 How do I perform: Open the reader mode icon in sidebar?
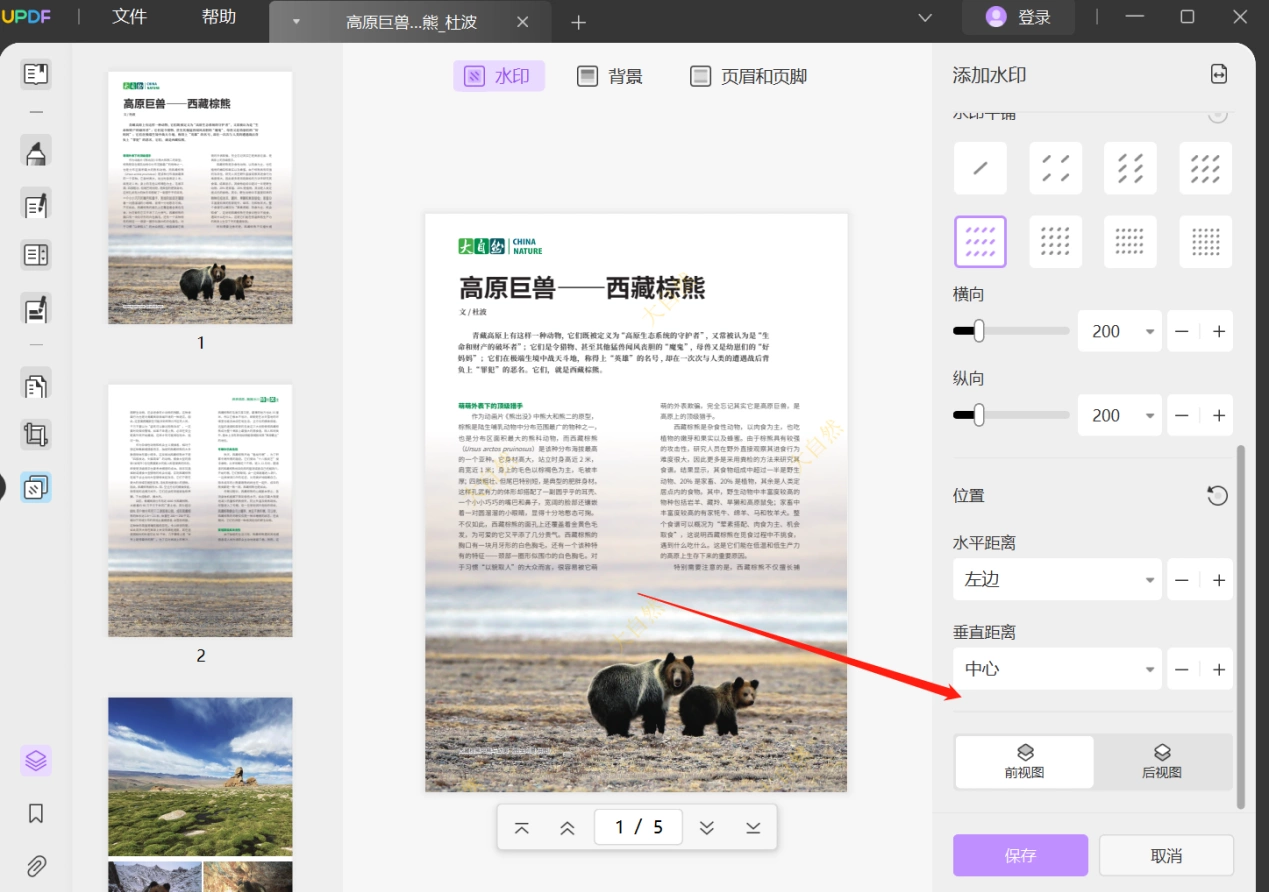pyautogui.click(x=36, y=74)
